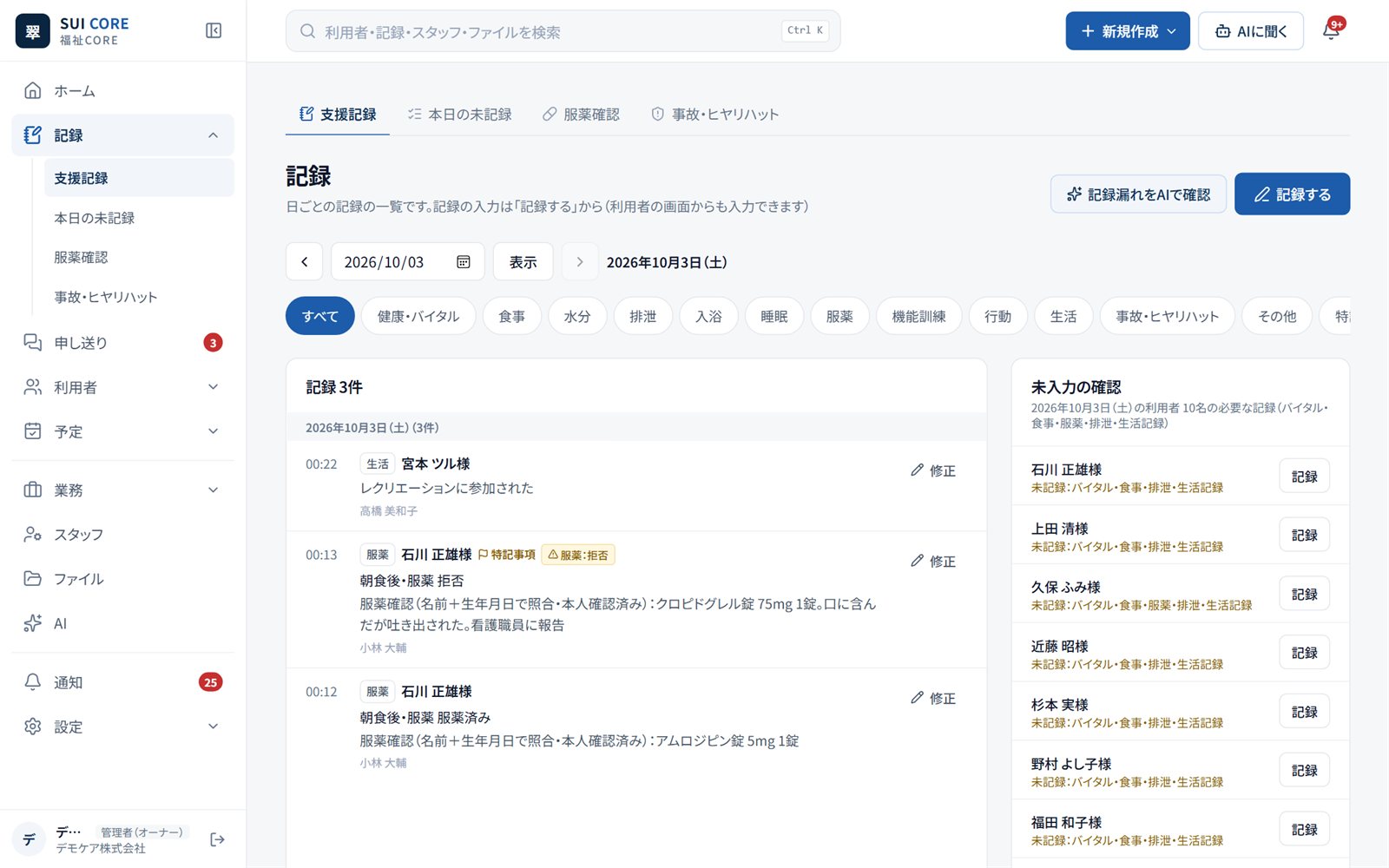This screenshot has height=868, width=1389.
Task: Click the search field for 利用者・記録
Action: tap(563, 31)
